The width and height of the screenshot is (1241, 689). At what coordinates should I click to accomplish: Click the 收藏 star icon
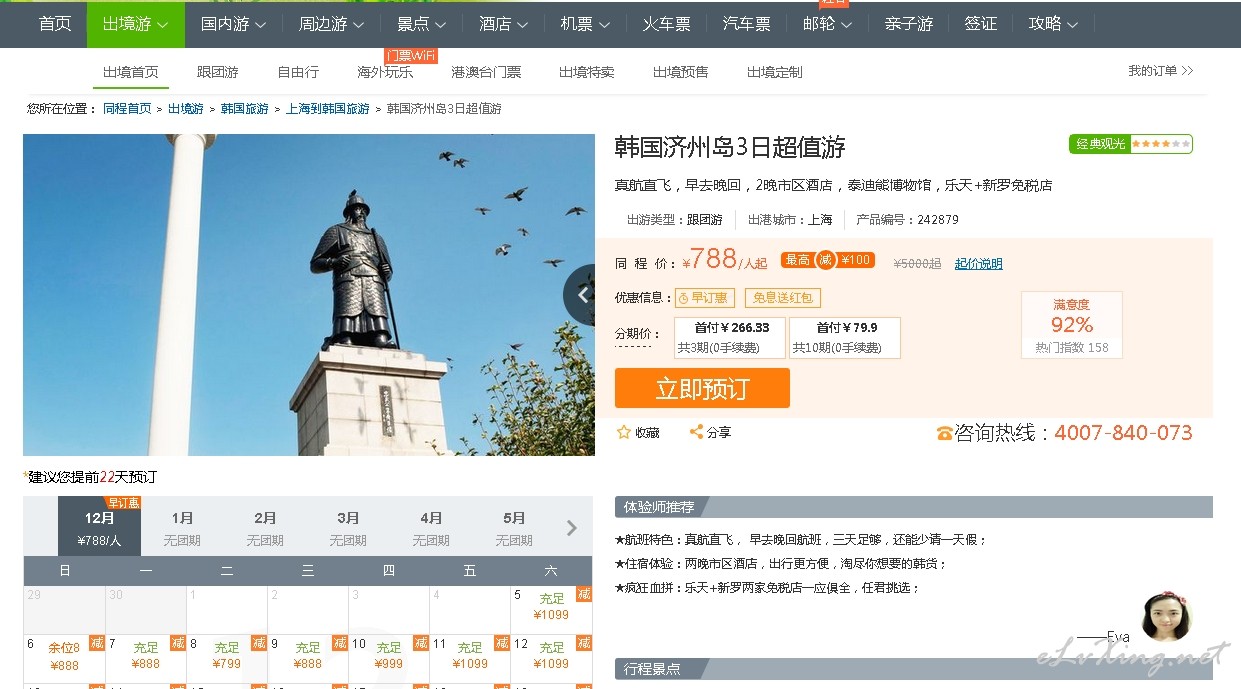pos(624,432)
